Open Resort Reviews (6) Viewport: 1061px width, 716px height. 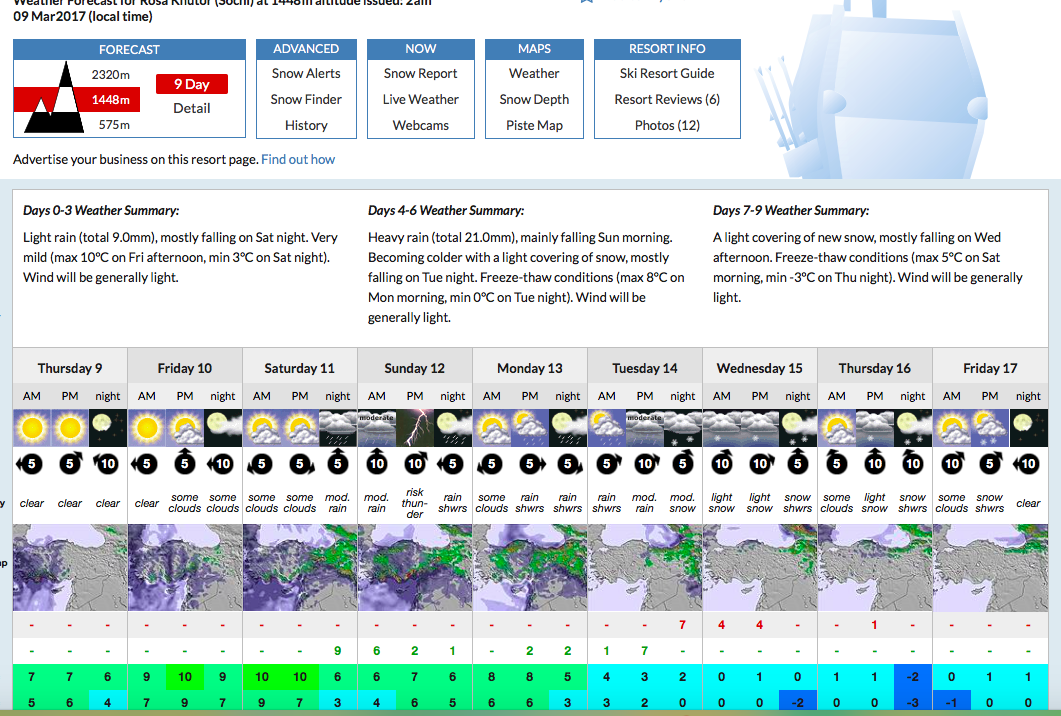[667, 99]
